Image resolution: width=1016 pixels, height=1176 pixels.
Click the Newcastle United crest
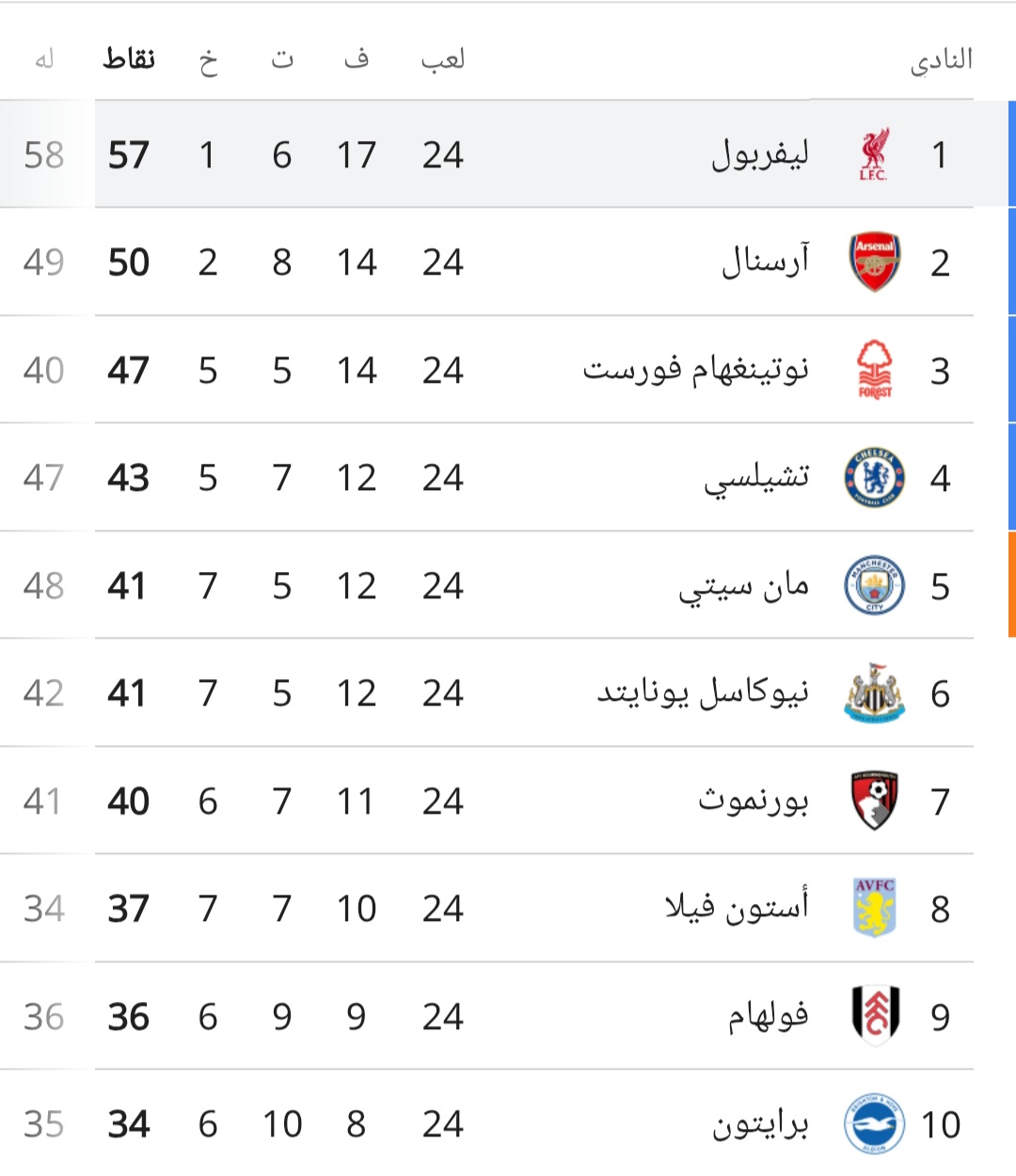click(875, 693)
